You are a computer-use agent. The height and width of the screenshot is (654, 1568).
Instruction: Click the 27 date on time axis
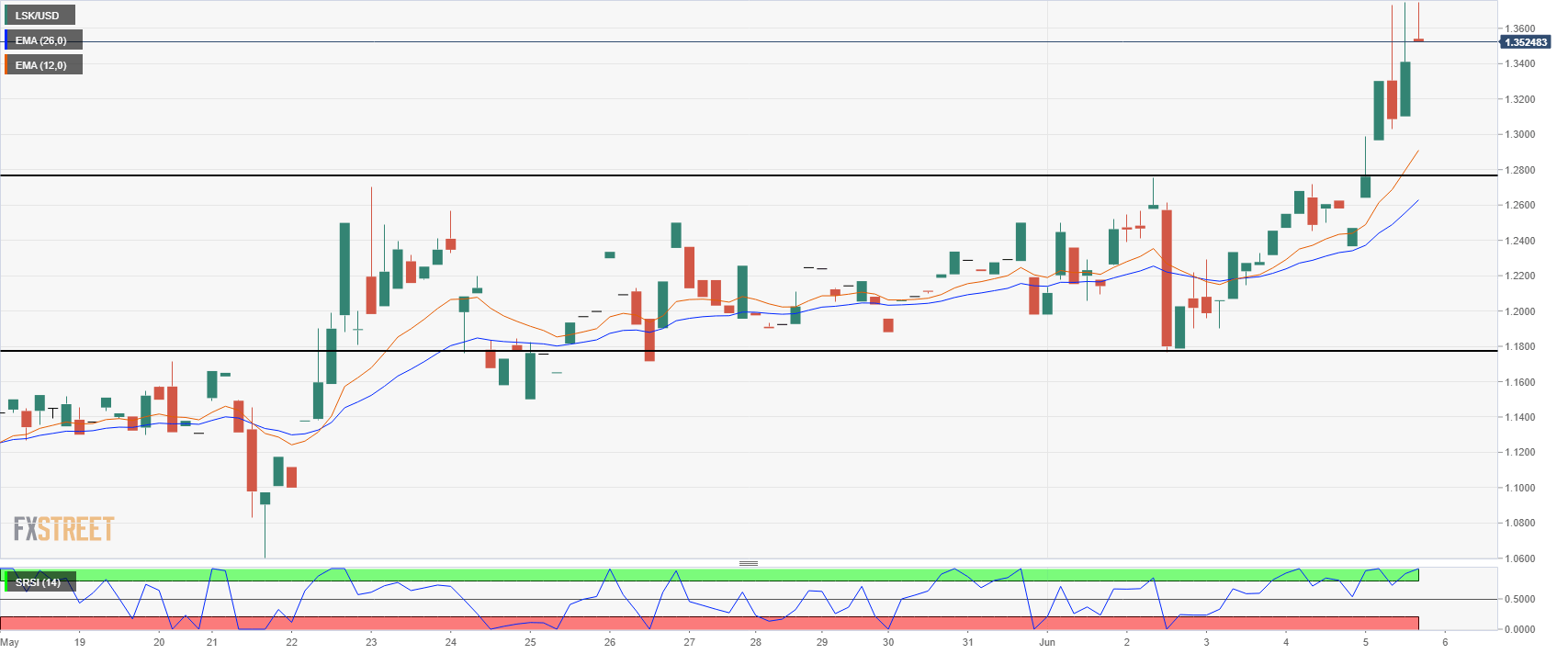point(689,643)
